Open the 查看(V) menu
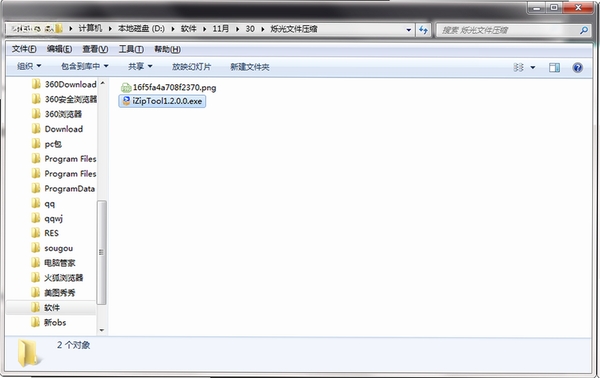Viewport: 600px width, 378px height. pyautogui.click(x=95, y=49)
